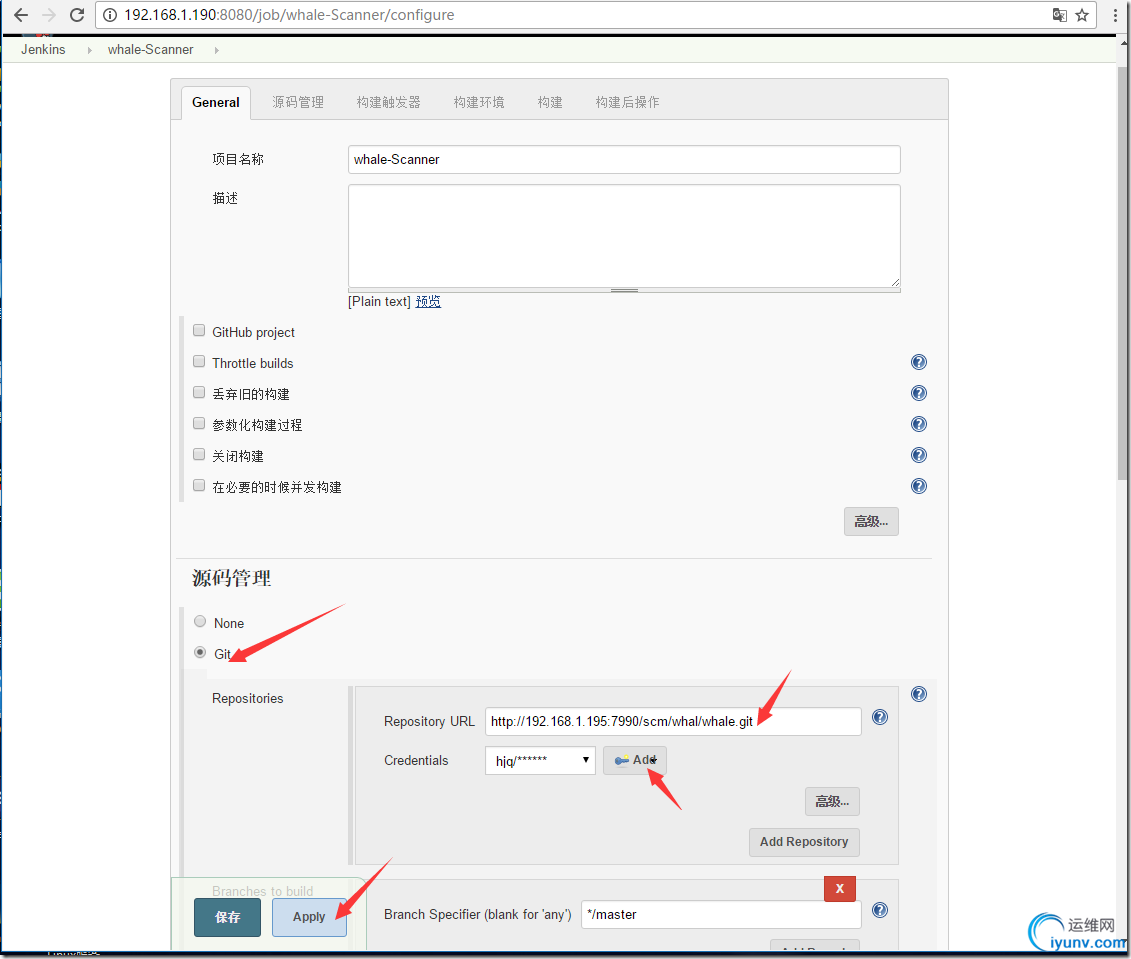Open whale-Scanner breadcrumb link
The width and height of the screenshot is (1131, 959).
click(x=151, y=50)
